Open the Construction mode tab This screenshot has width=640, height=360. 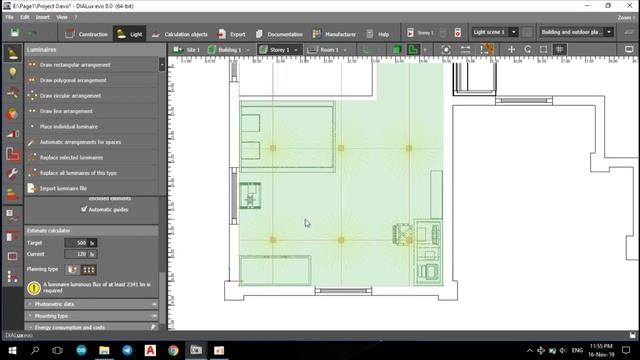point(87,34)
